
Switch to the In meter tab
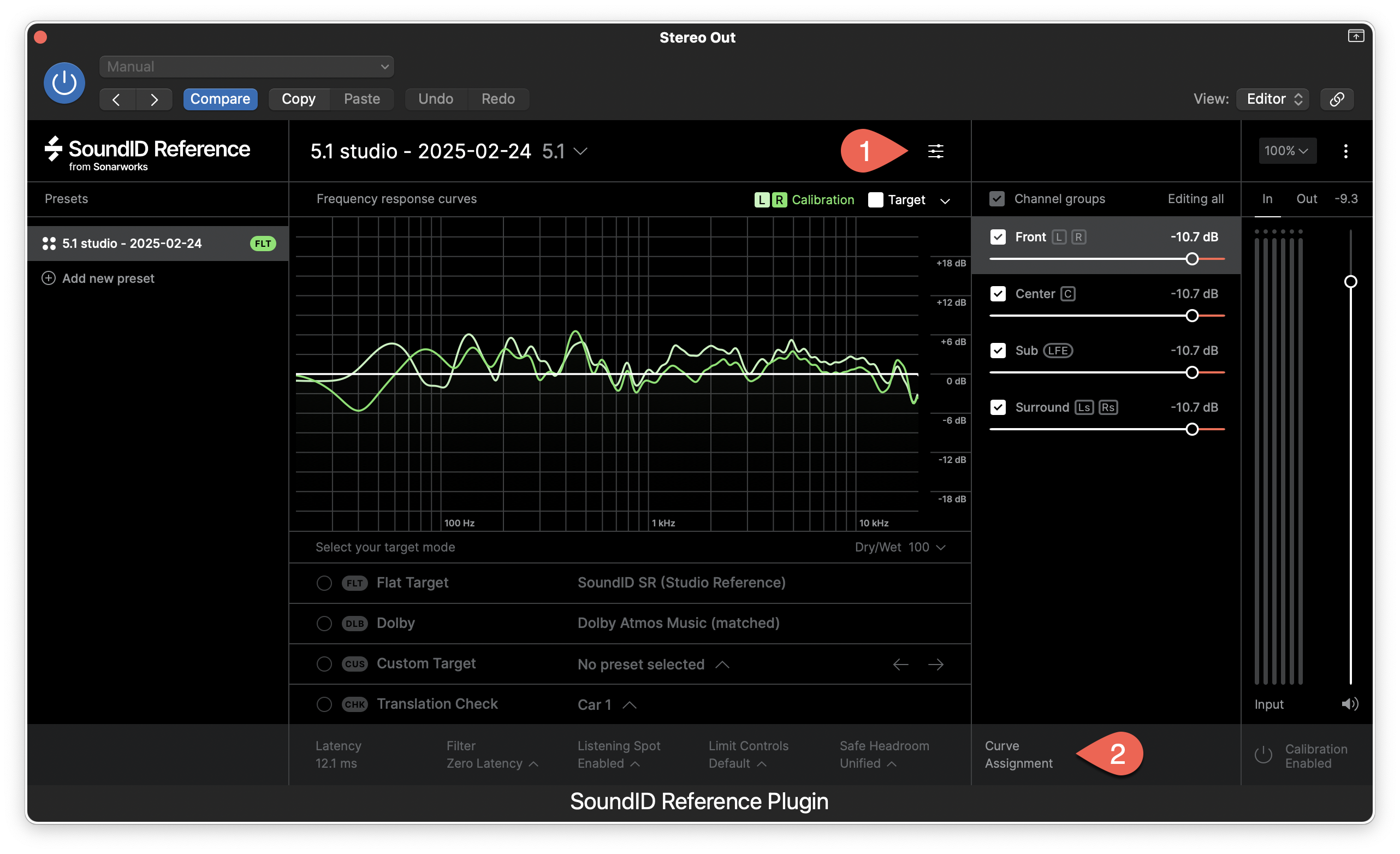tap(1267, 199)
